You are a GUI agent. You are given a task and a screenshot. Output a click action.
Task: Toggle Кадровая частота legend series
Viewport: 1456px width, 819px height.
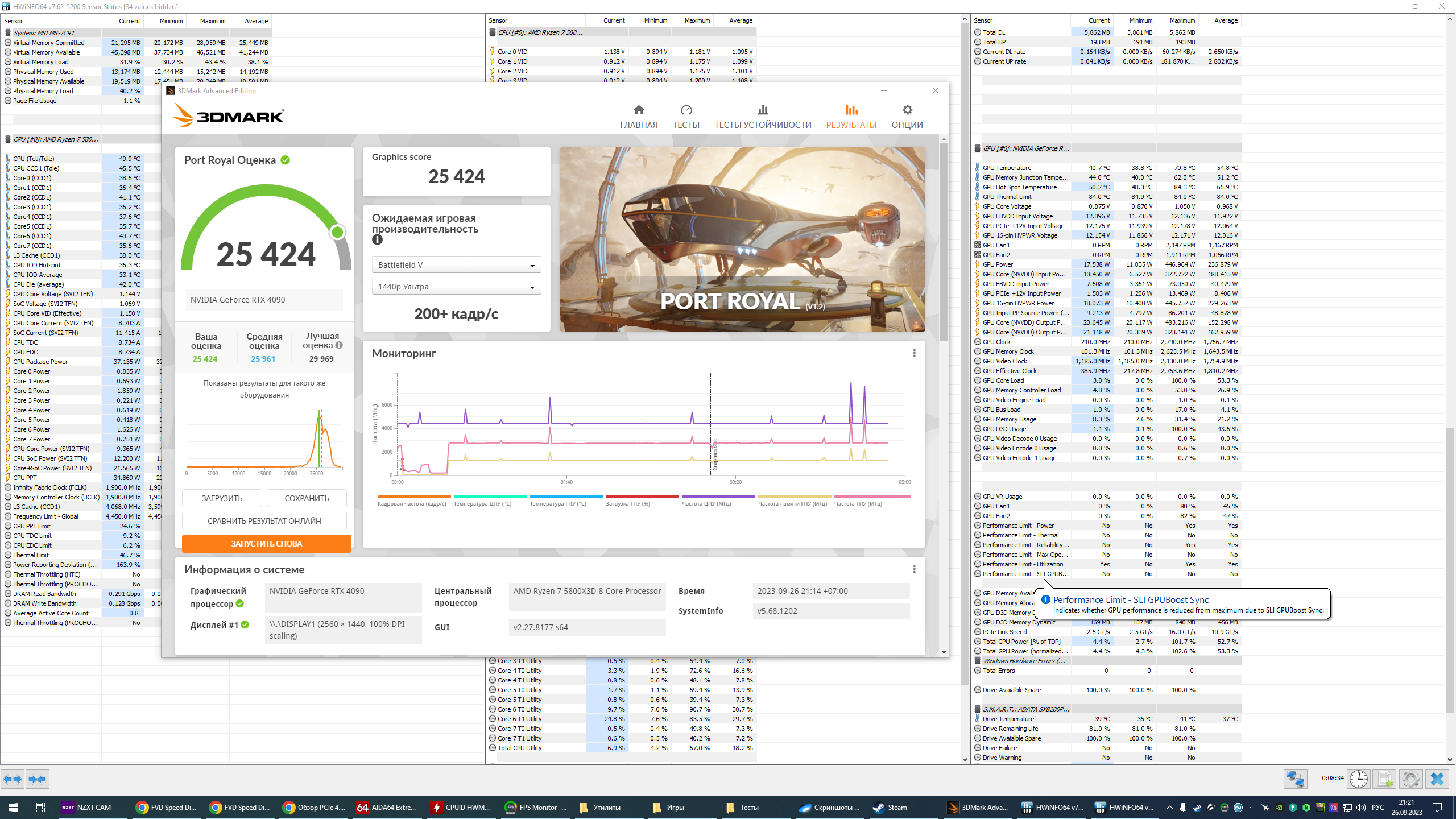tap(412, 503)
